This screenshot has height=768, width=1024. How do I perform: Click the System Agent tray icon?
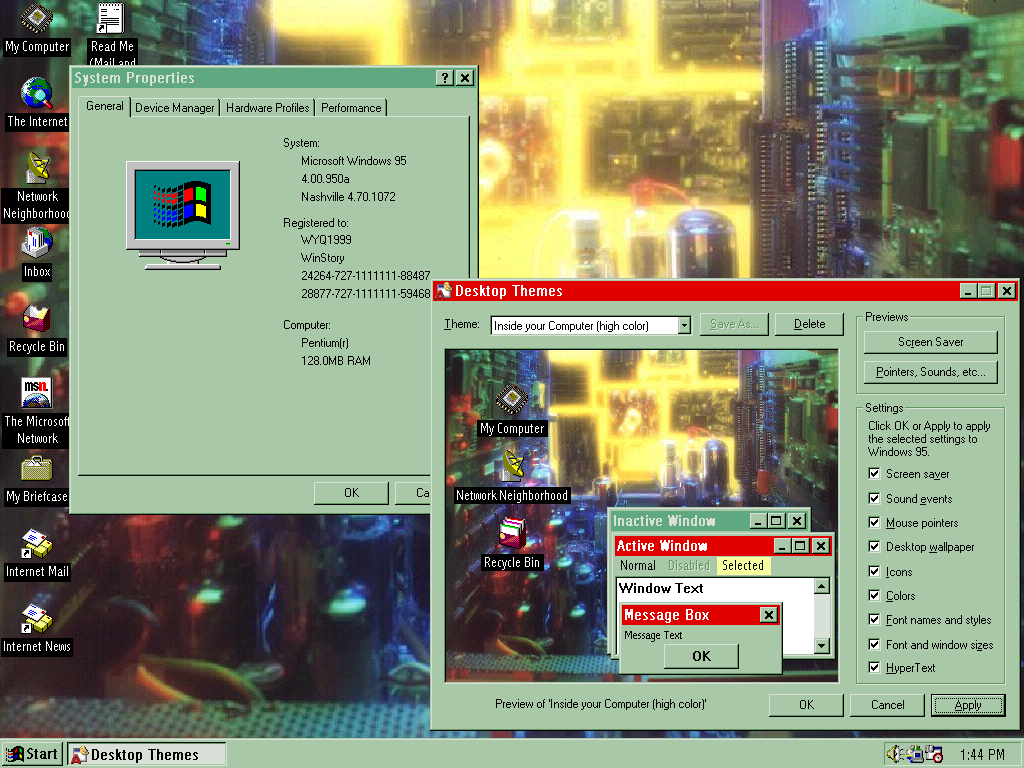click(x=935, y=754)
